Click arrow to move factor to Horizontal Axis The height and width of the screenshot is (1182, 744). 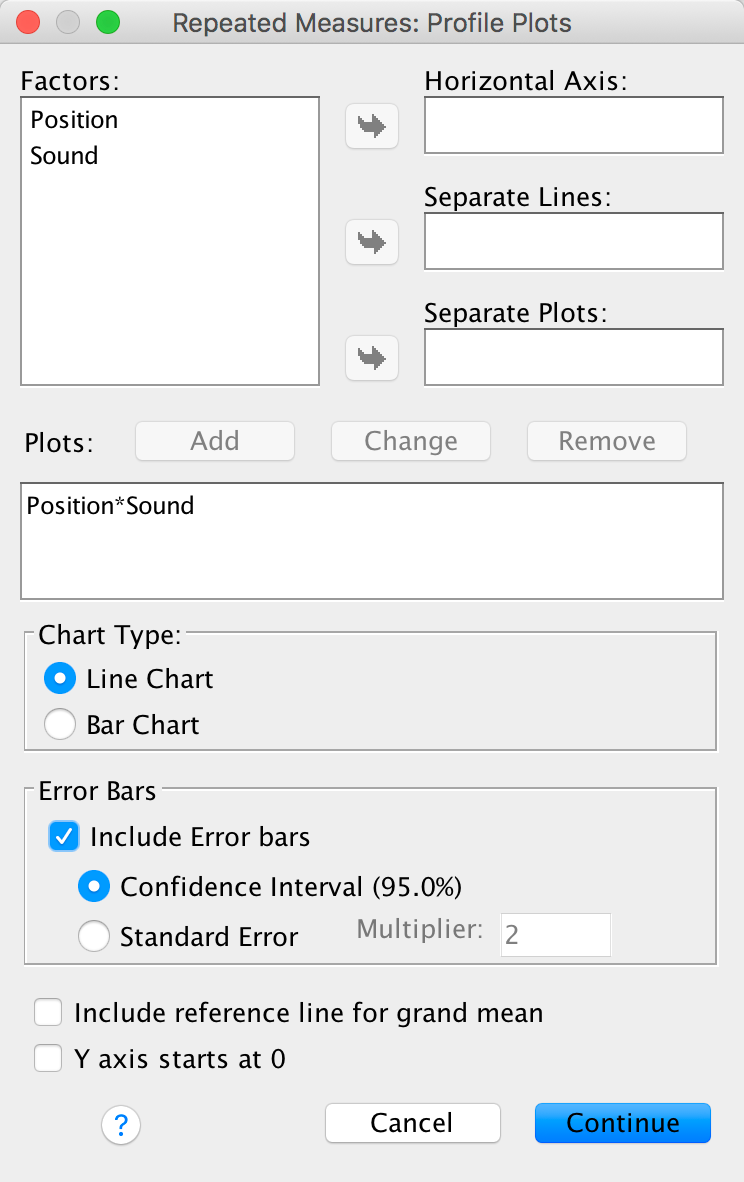372,126
